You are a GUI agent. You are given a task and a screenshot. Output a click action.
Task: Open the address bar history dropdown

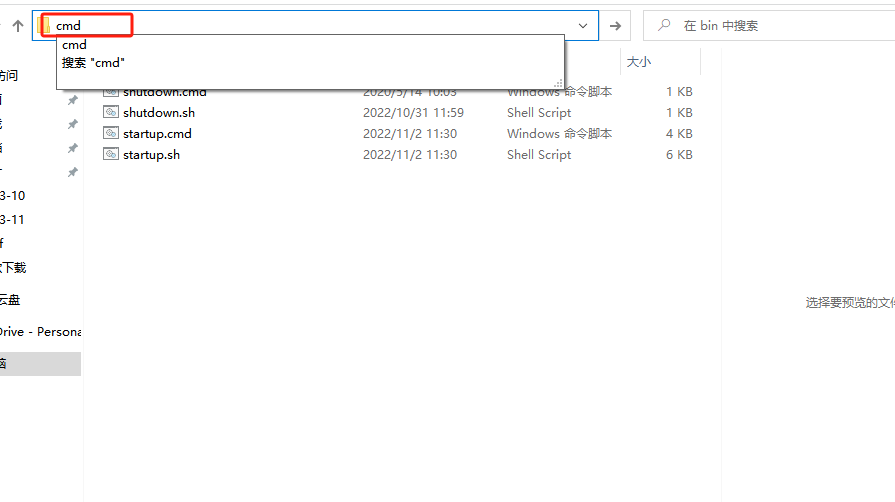(x=583, y=26)
